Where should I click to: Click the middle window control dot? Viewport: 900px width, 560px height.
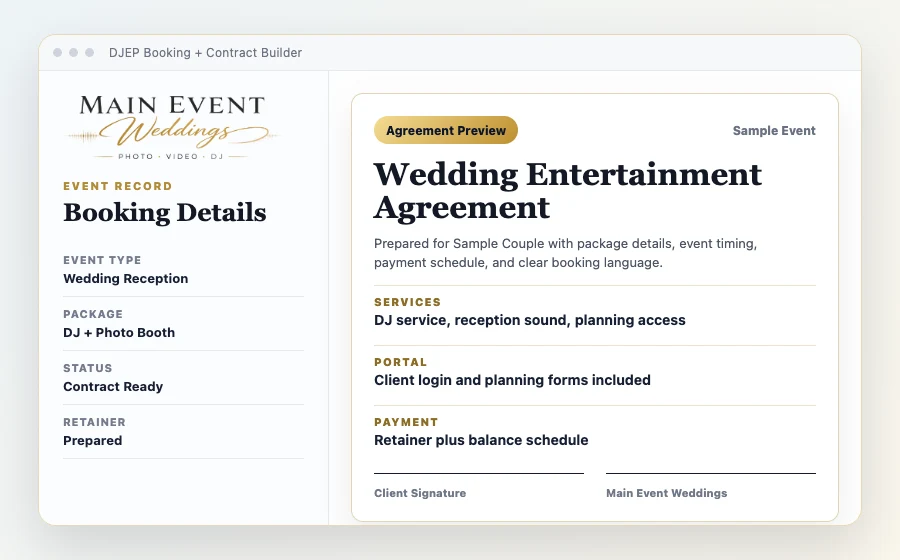point(73,53)
